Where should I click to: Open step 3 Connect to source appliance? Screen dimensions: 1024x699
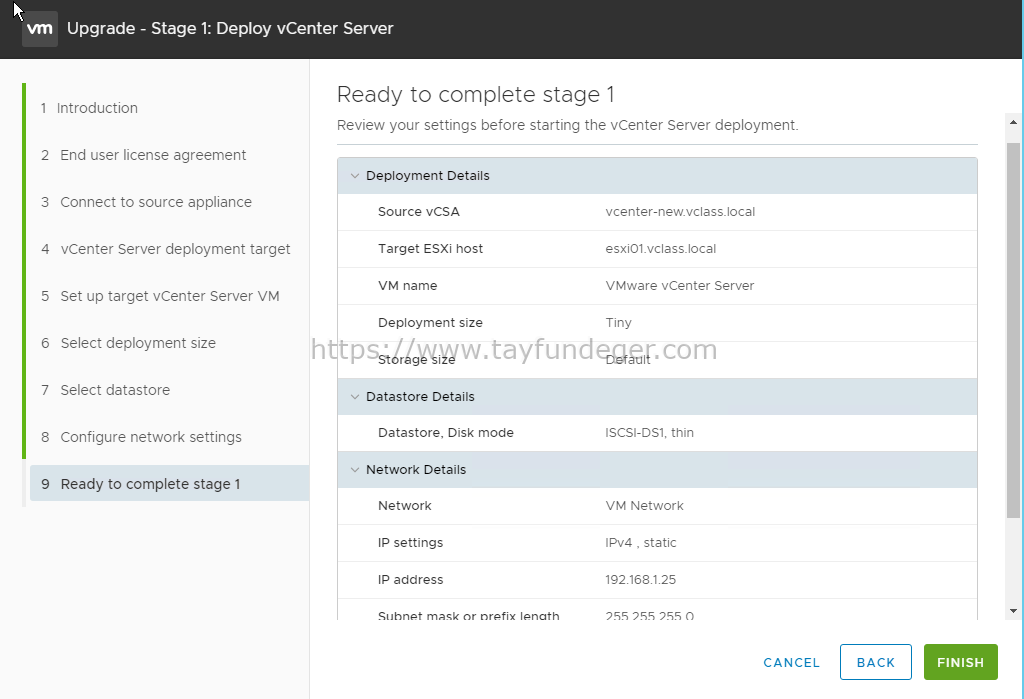point(146,202)
